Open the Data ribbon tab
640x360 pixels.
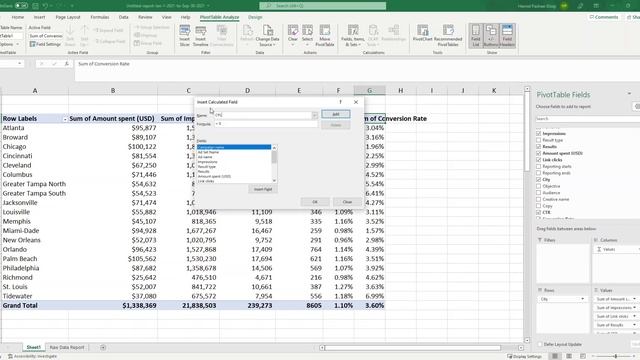(123, 17)
